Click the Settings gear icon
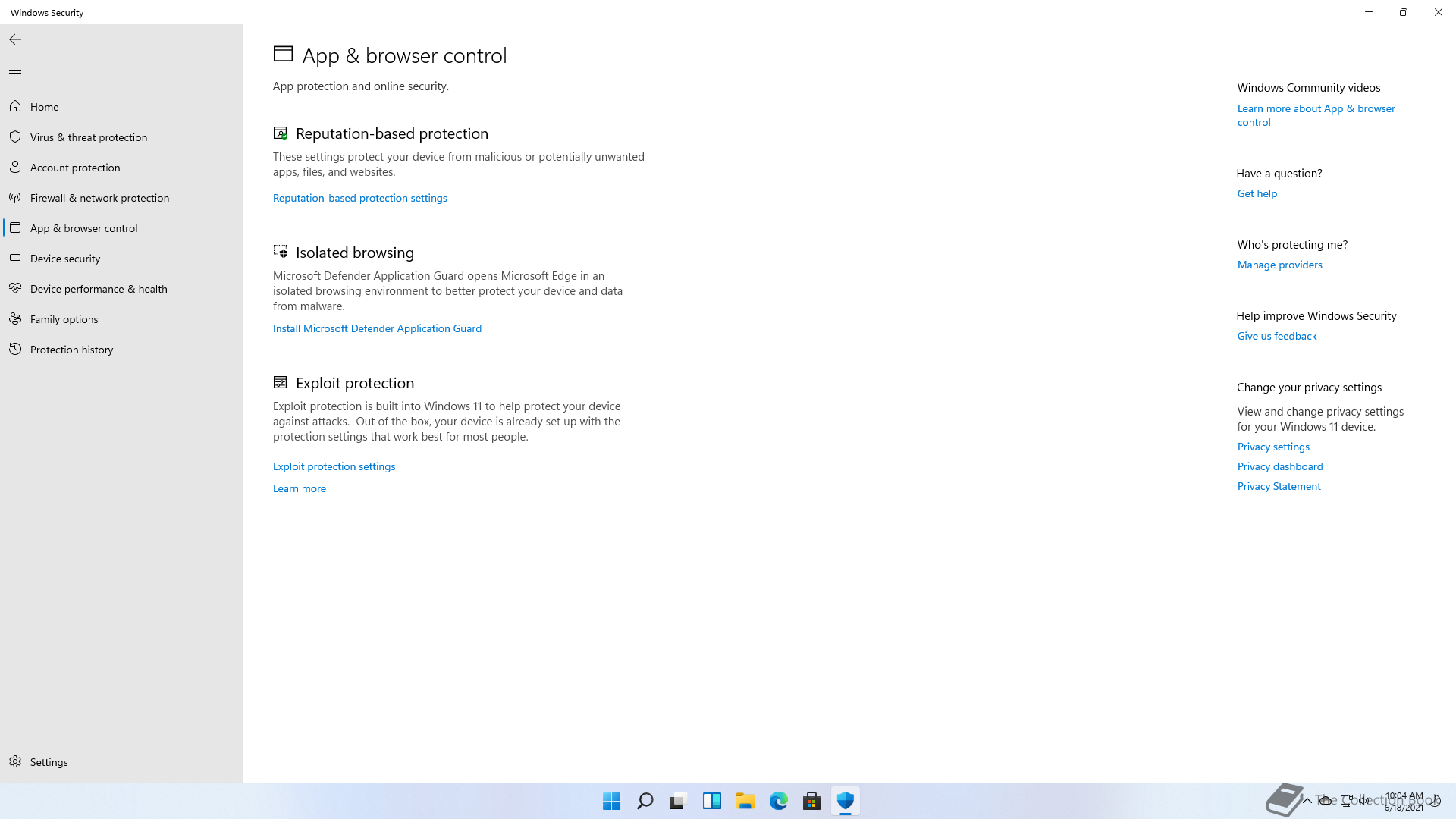This screenshot has height=819, width=1456. (x=15, y=761)
